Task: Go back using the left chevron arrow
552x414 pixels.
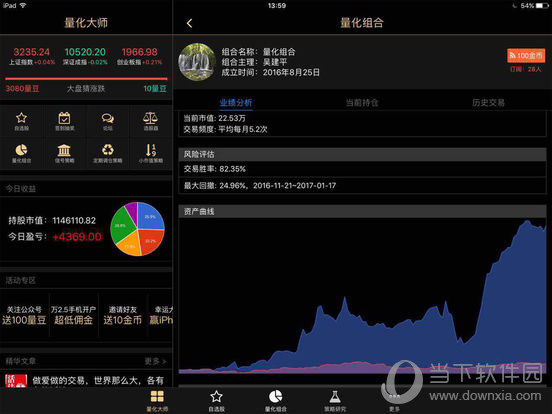Action: point(189,23)
